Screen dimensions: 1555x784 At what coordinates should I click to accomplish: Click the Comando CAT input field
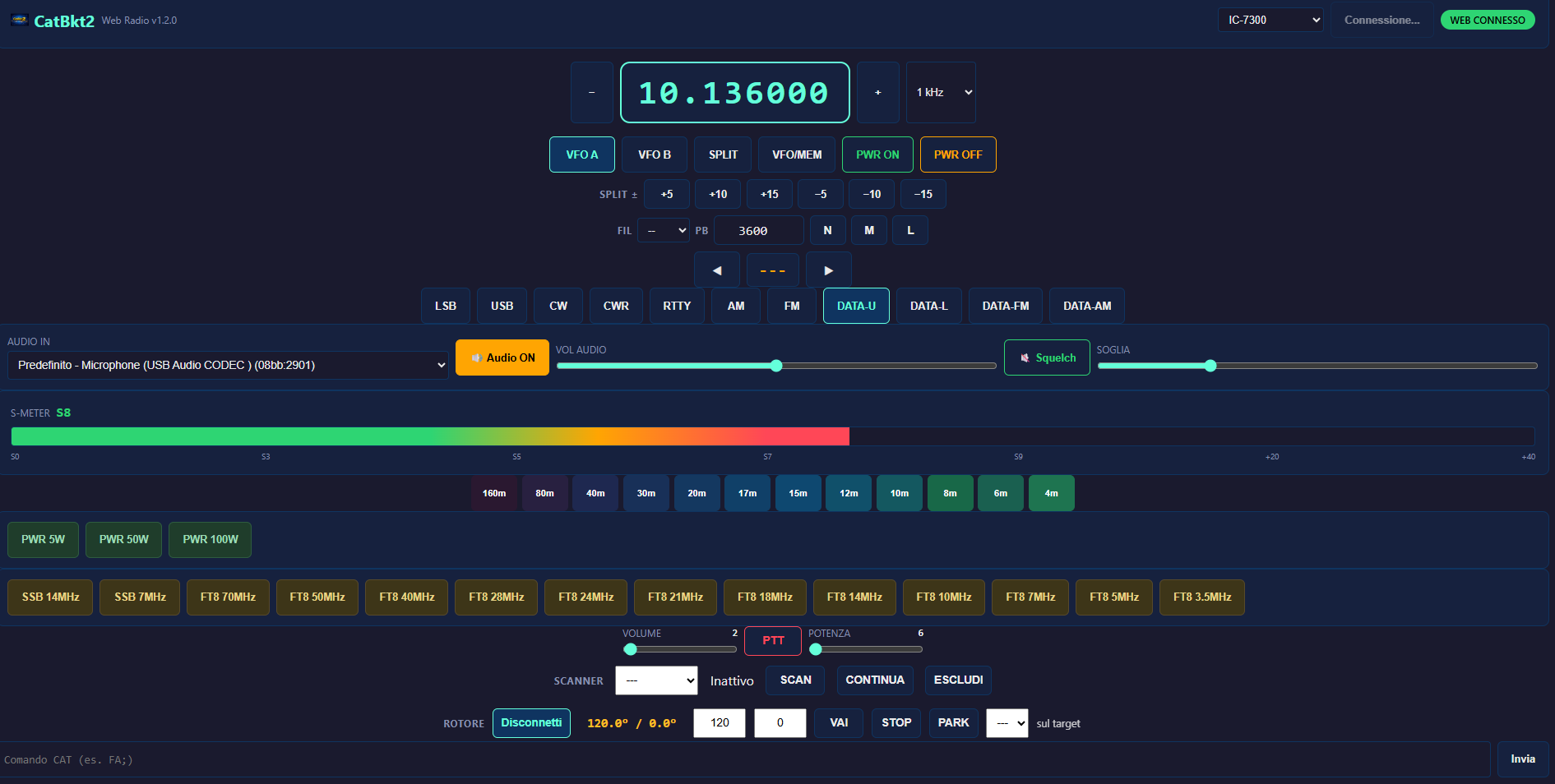pyautogui.click(x=745, y=759)
